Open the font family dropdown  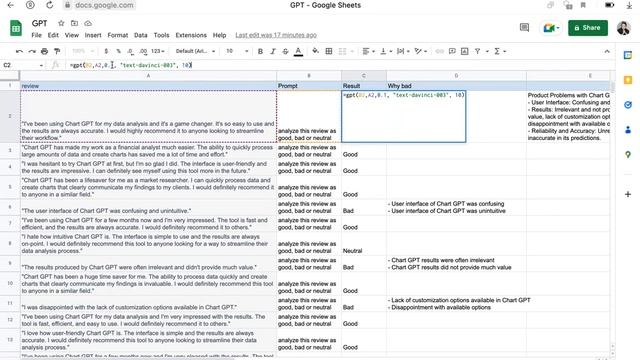(195, 51)
